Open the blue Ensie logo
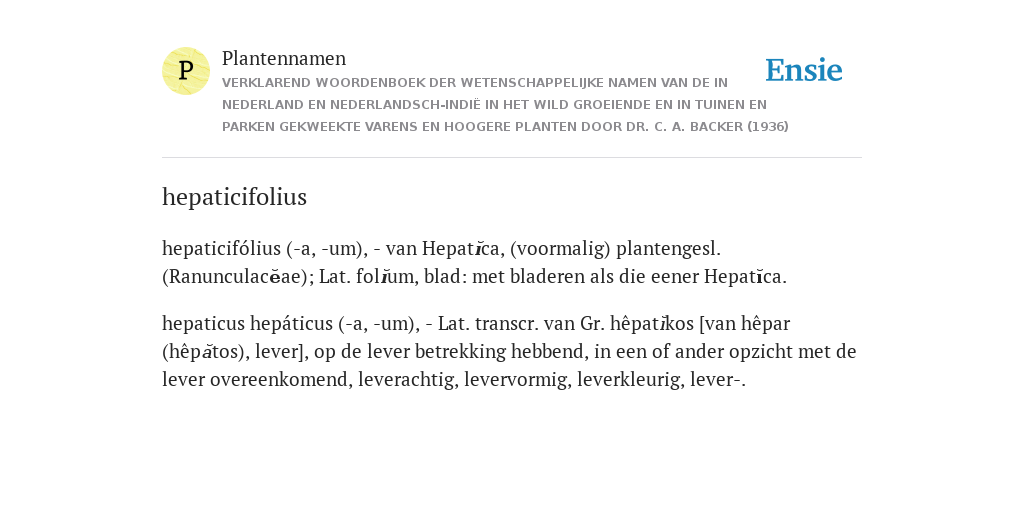The image size is (1024, 512). [x=804, y=70]
